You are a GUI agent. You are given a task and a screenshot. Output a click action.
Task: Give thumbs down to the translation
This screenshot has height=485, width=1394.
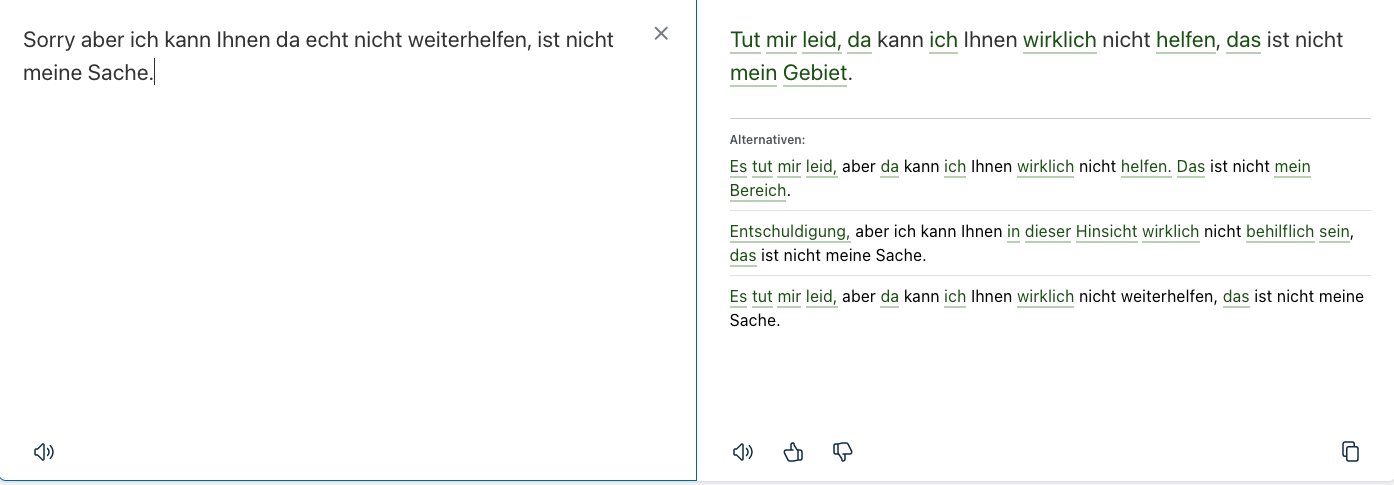(842, 452)
